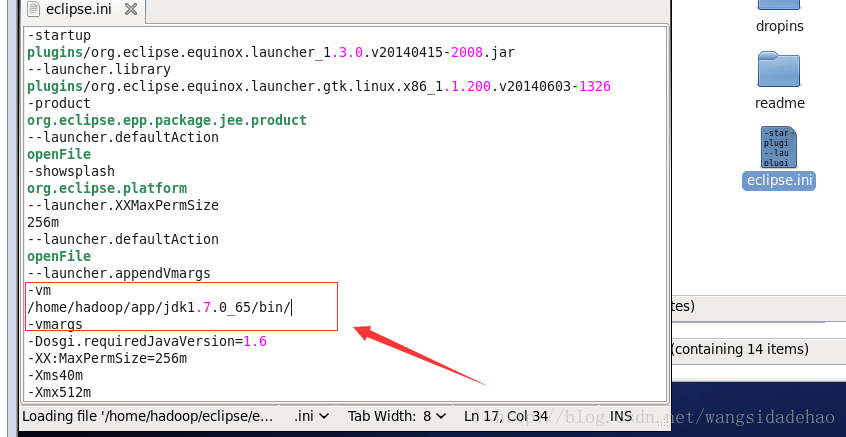Screen dimensions: 846x437
Task: Click the -Xmx512m line
Action: [59, 392]
